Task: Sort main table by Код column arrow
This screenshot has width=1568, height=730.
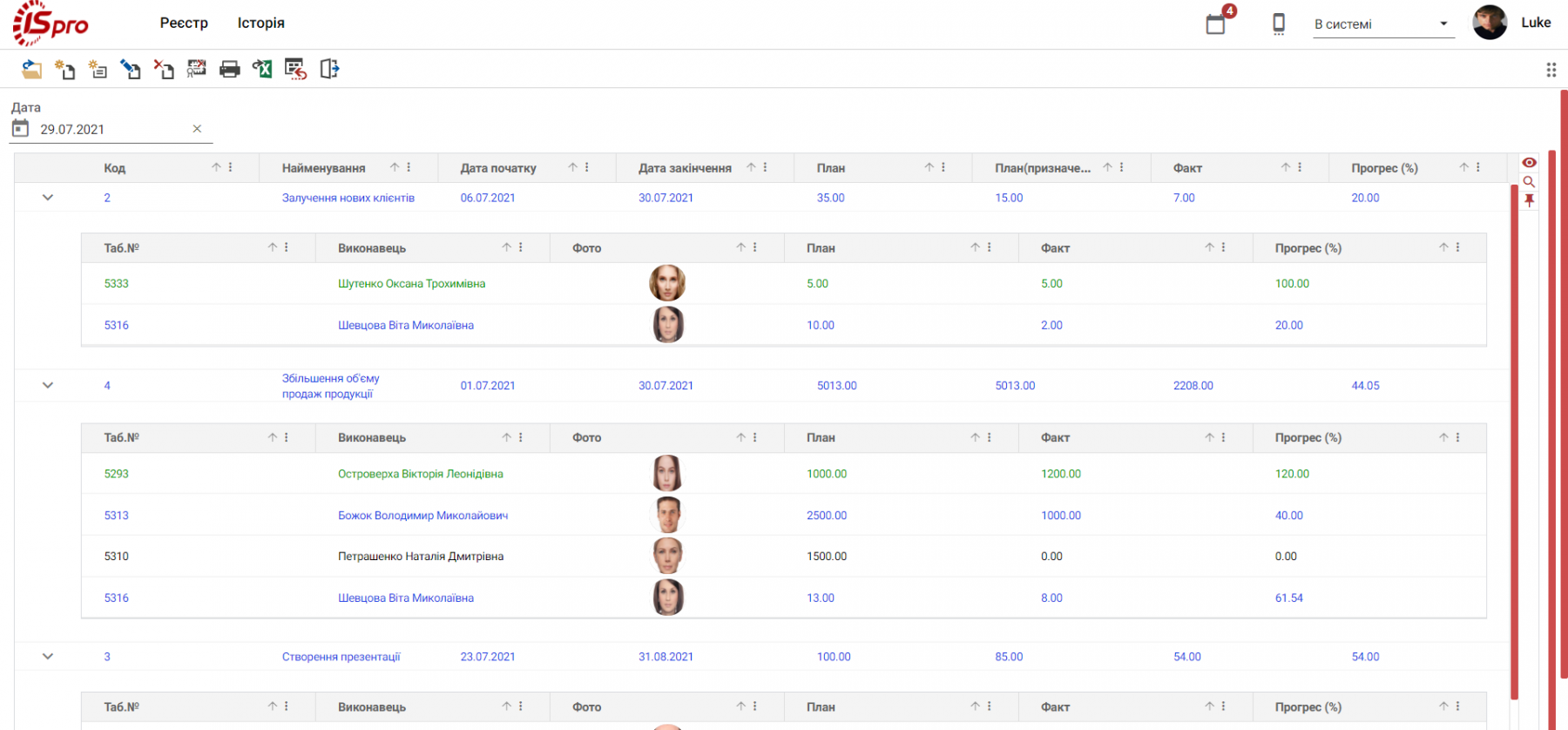Action: 216,167
